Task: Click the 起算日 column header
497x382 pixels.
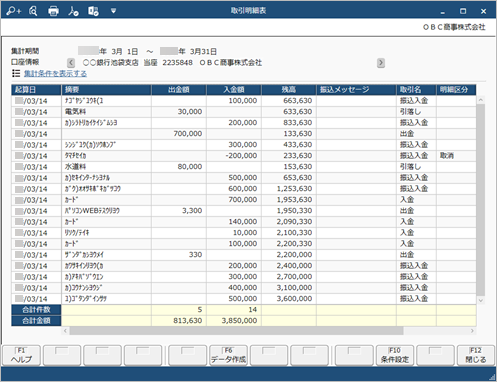Action: pos(36,90)
